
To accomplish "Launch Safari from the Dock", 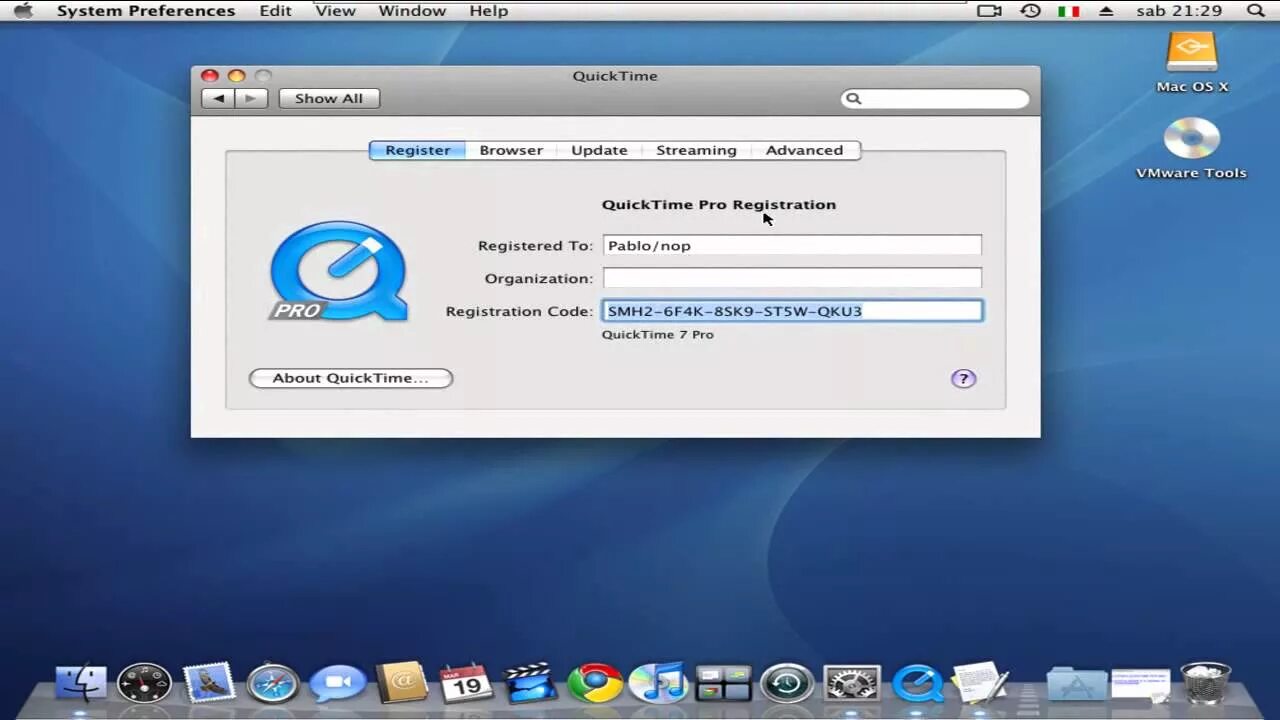I will (x=273, y=683).
